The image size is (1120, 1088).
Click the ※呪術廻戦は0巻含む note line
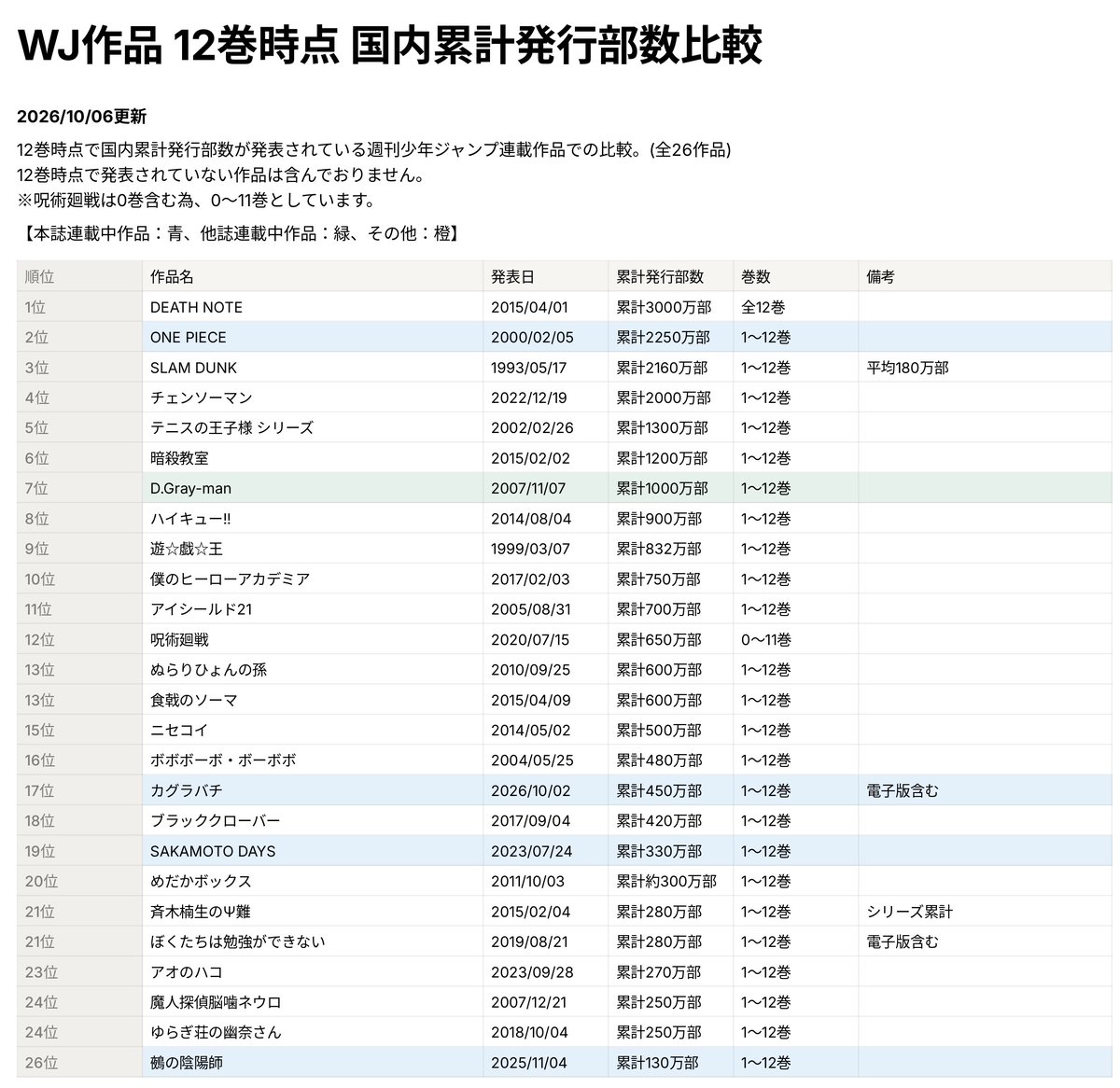click(x=197, y=200)
